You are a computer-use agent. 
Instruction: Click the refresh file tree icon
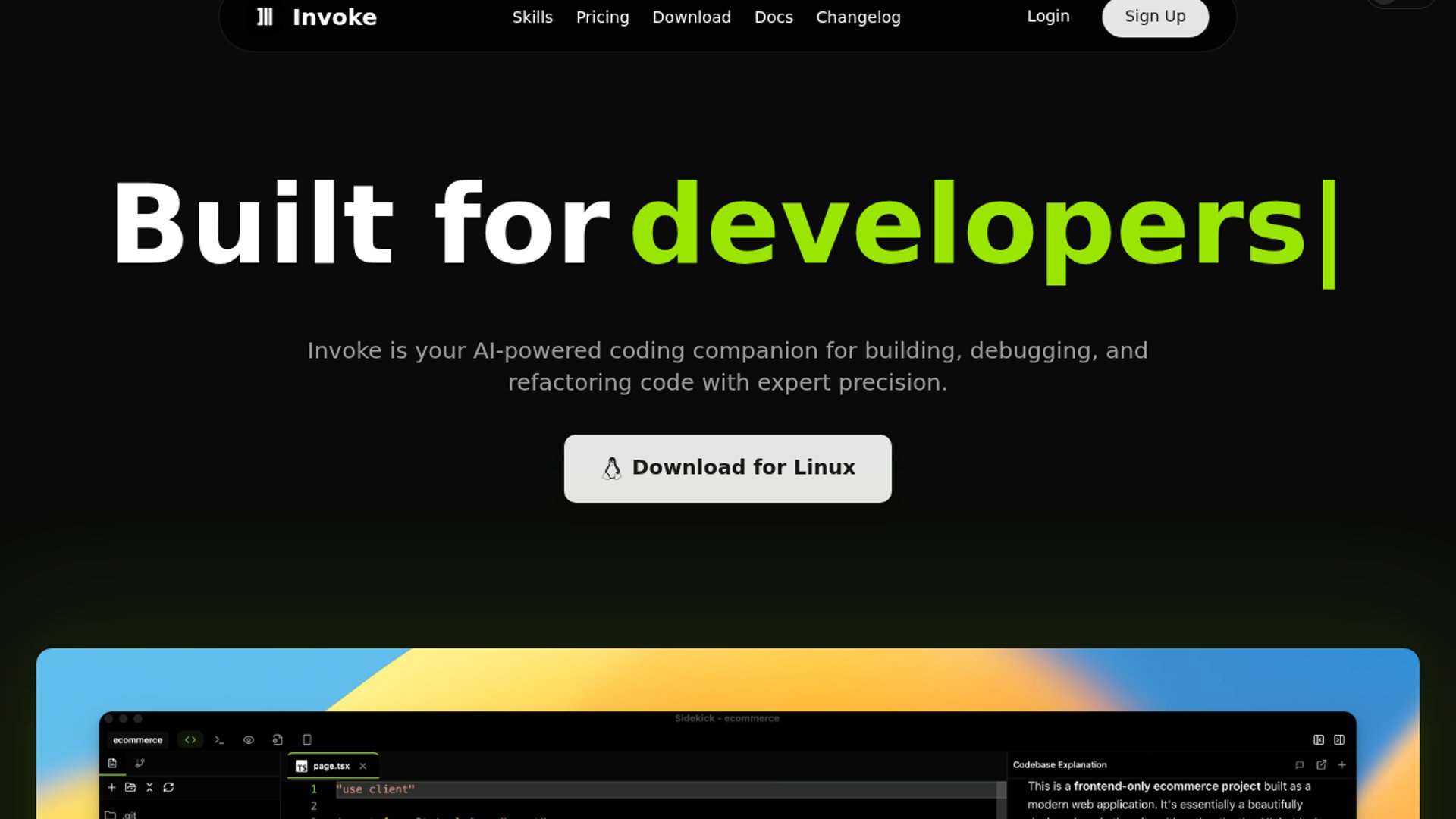tap(168, 787)
